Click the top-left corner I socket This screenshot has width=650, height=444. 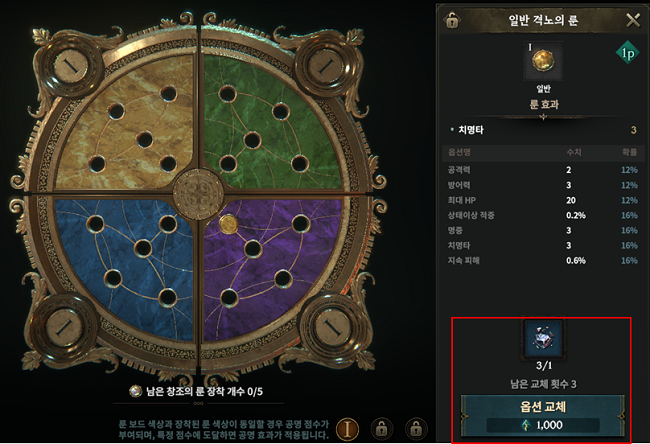pyautogui.click(x=72, y=66)
